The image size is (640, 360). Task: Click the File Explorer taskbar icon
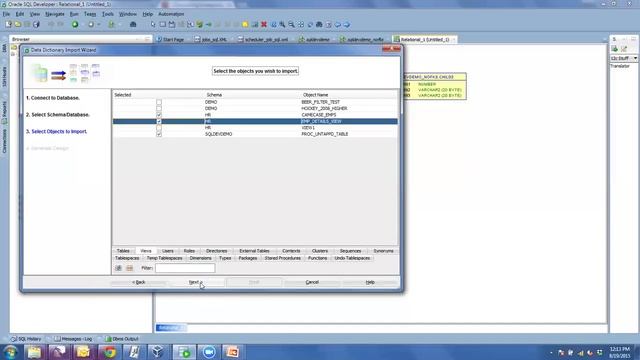[34, 352]
